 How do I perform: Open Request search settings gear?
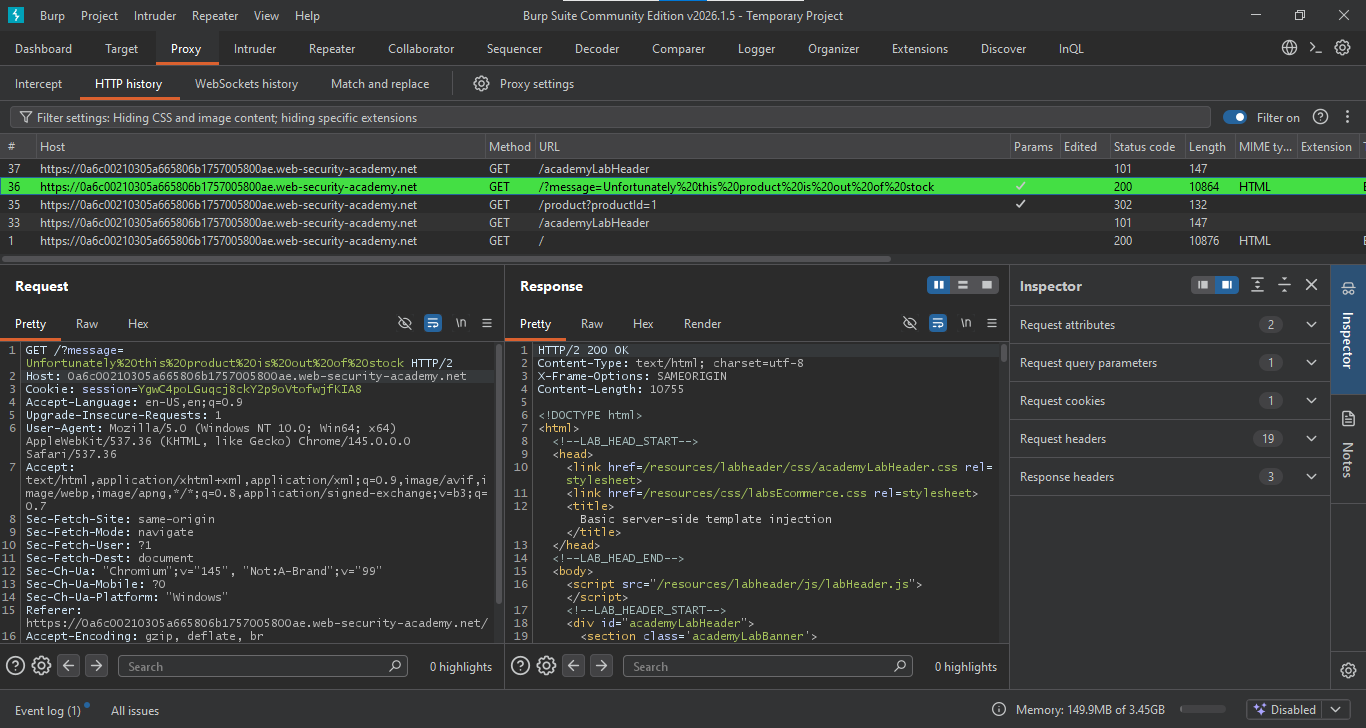[x=41, y=666]
